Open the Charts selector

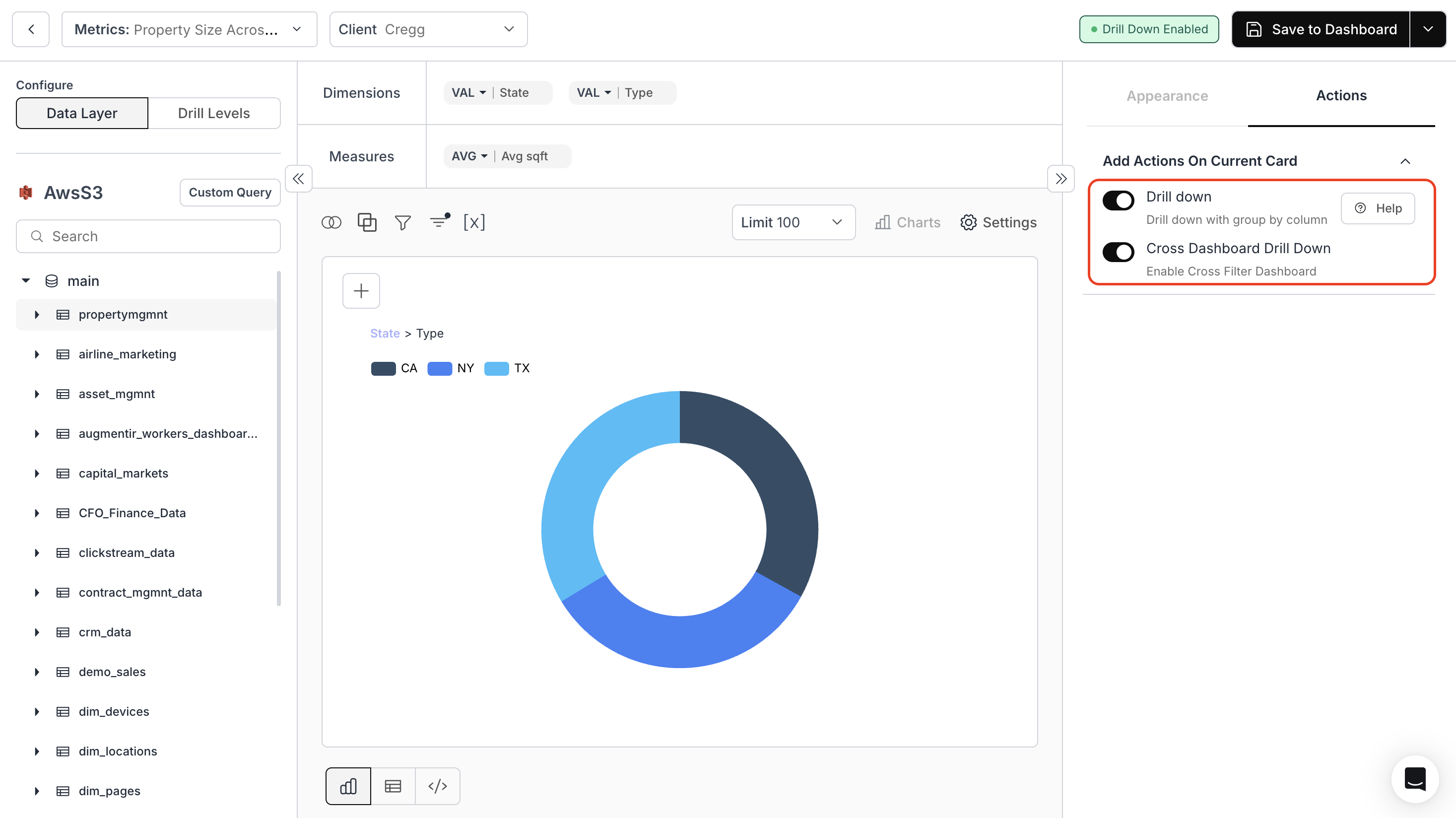[907, 222]
